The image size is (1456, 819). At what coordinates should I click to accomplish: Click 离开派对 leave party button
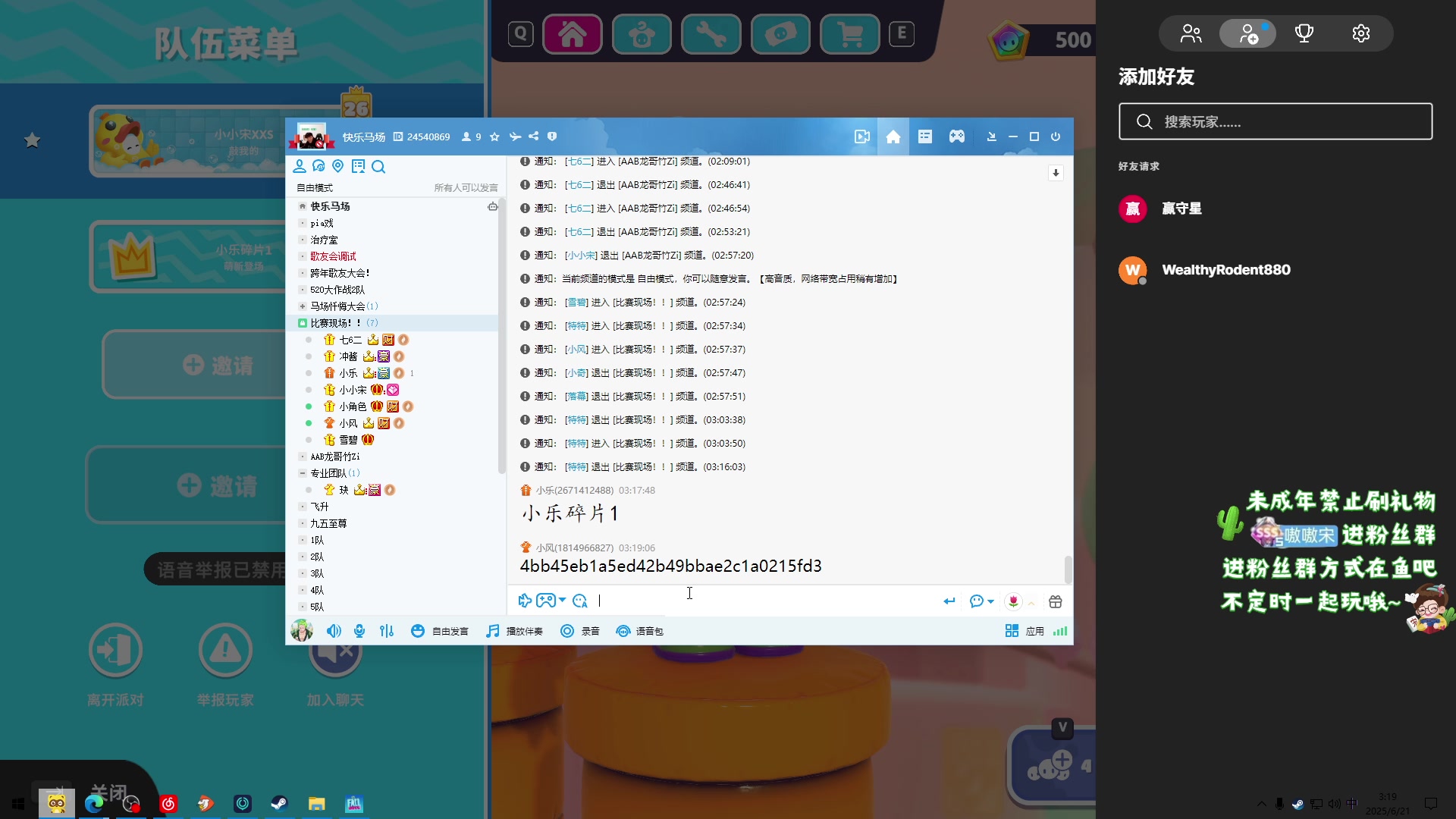pyautogui.click(x=115, y=665)
